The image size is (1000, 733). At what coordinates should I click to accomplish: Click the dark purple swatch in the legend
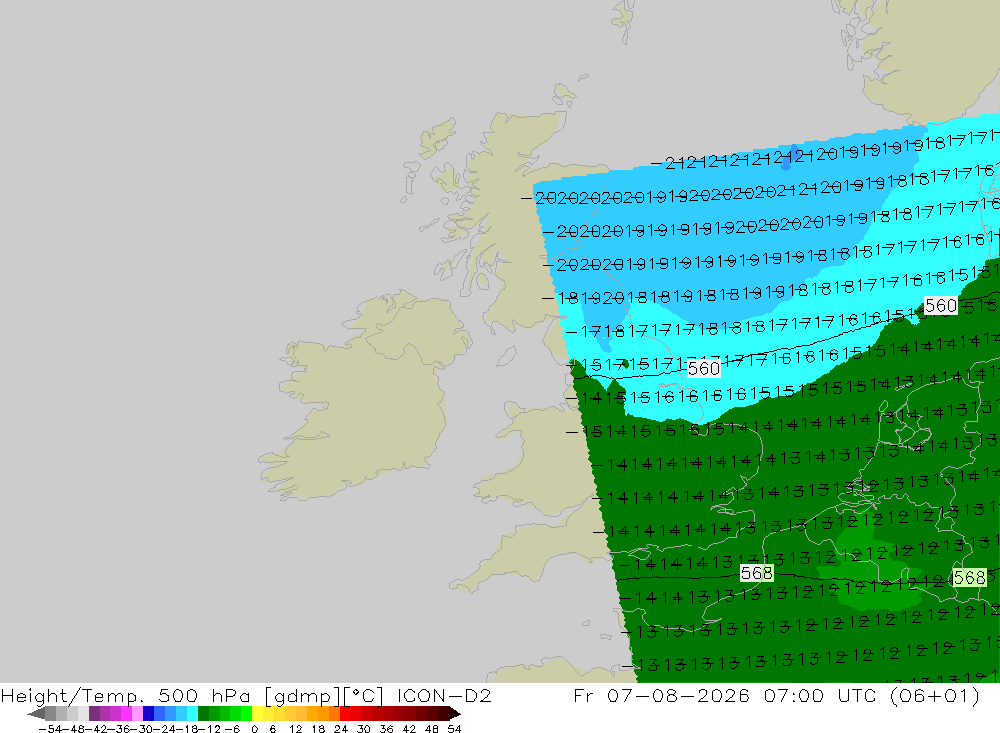coord(94,713)
